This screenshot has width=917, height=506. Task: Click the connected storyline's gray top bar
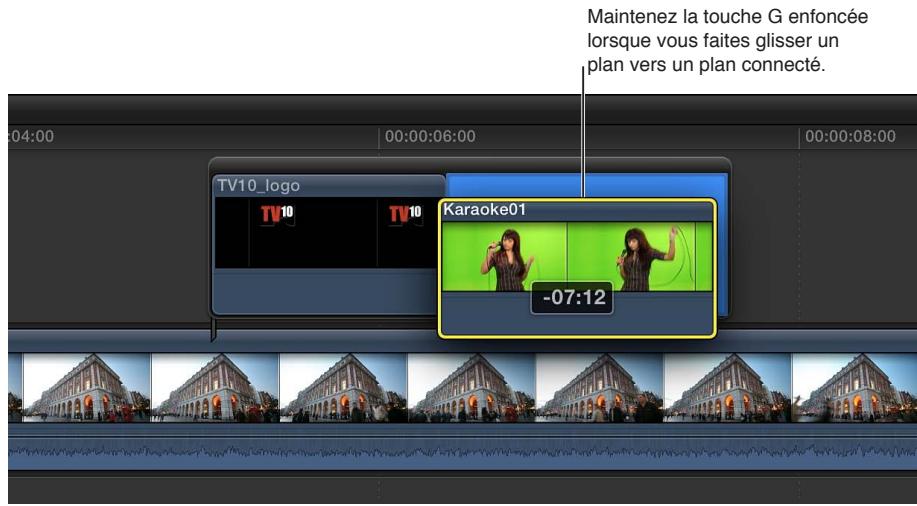[470, 164]
